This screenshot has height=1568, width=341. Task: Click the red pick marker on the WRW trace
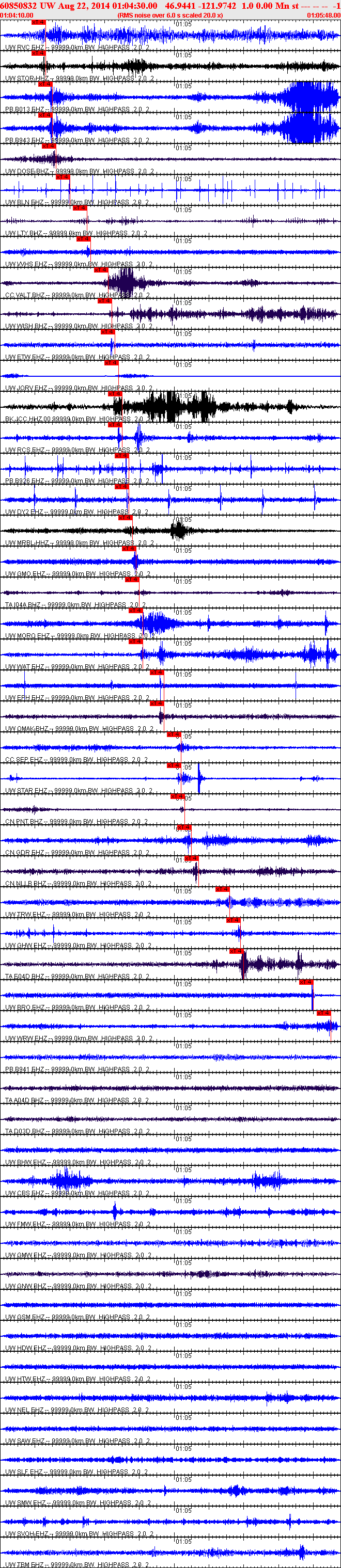click(323, 1013)
